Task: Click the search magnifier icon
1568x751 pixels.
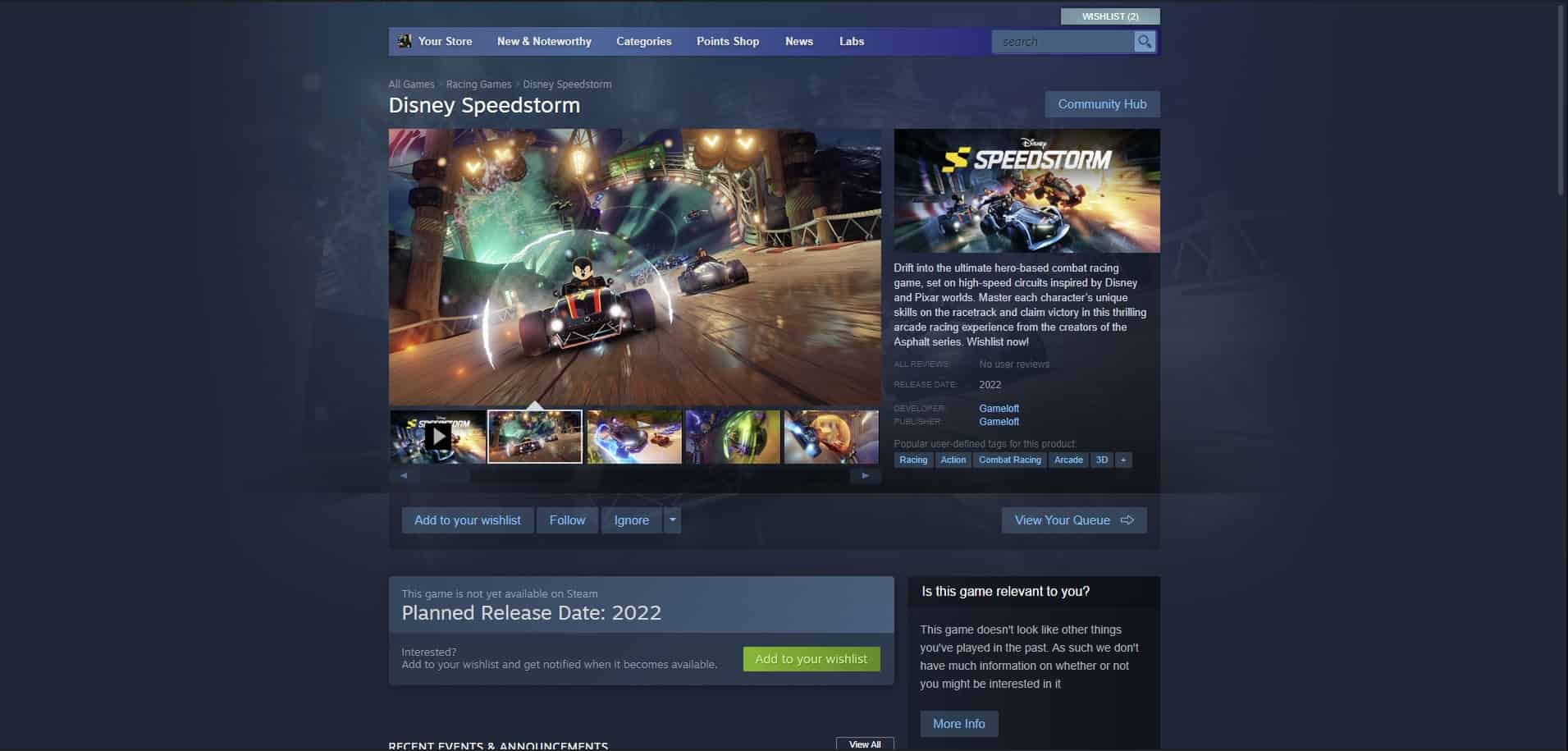Action: click(1144, 41)
